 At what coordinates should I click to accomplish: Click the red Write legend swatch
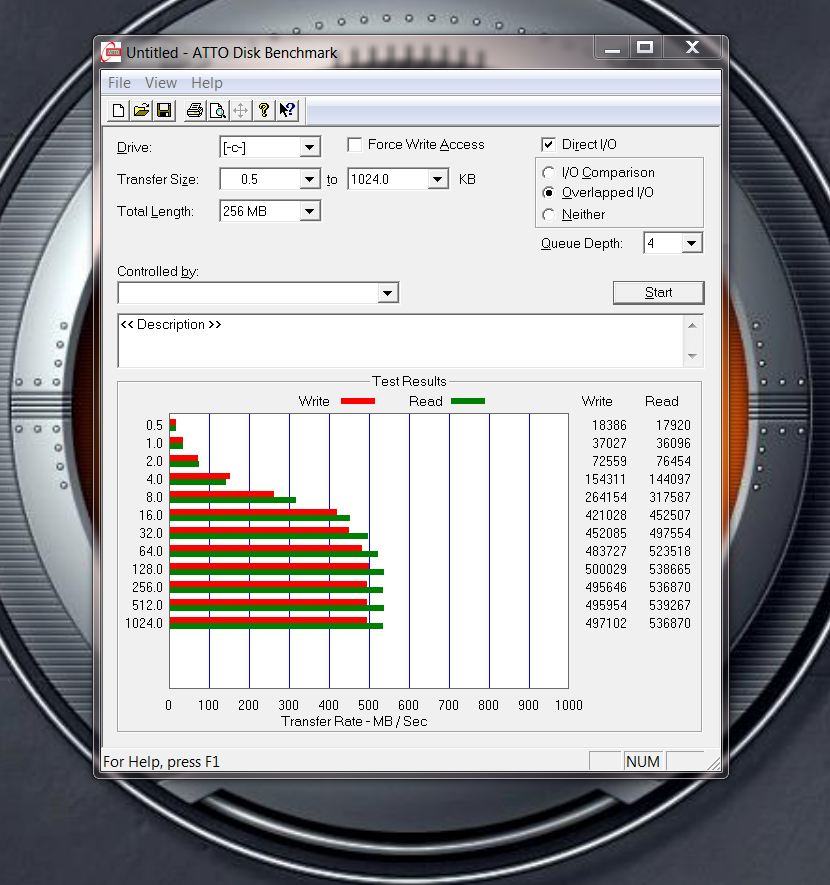click(x=358, y=401)
